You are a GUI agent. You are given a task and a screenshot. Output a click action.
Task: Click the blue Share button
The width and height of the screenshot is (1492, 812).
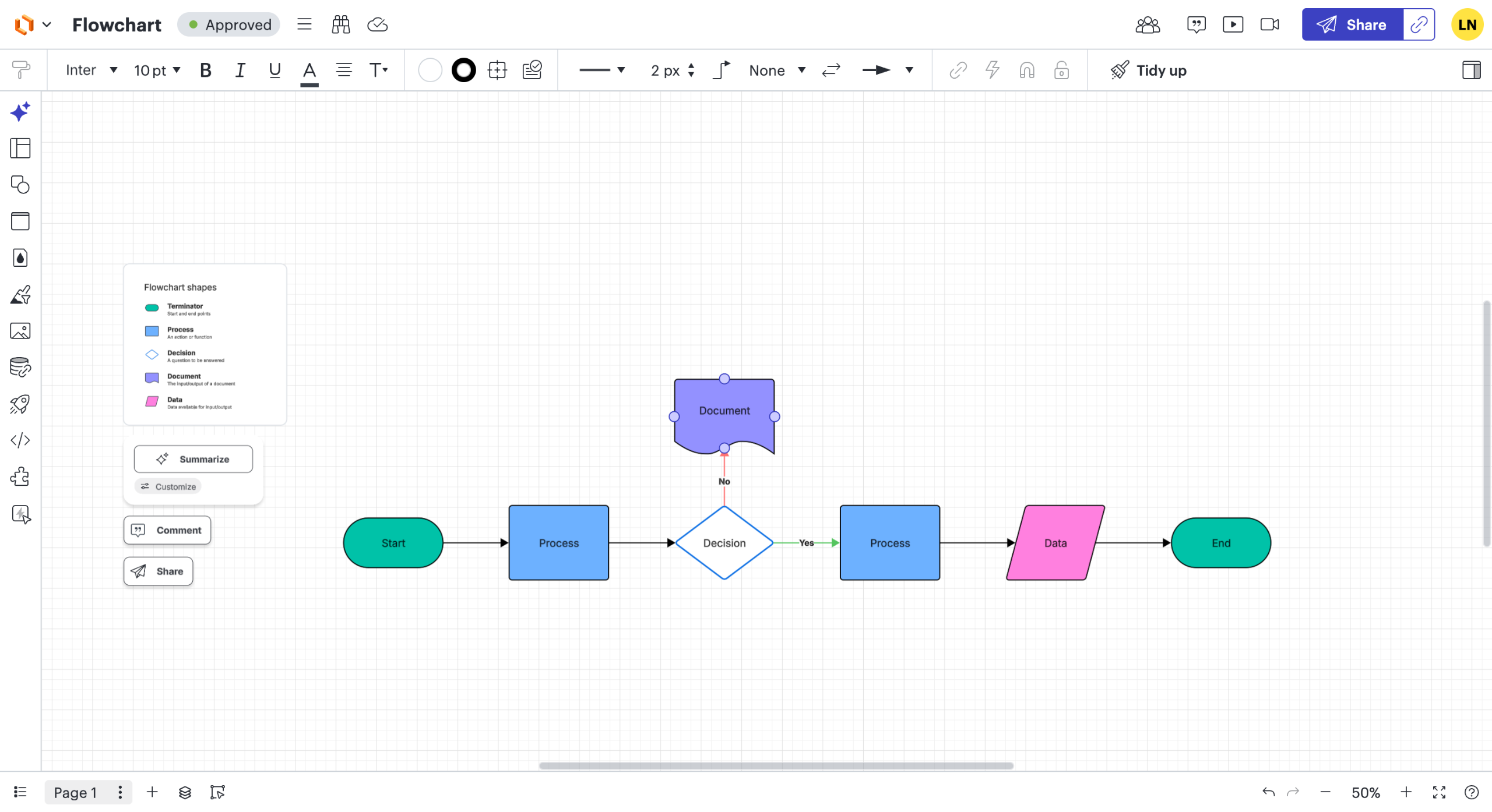point(1352,24)
